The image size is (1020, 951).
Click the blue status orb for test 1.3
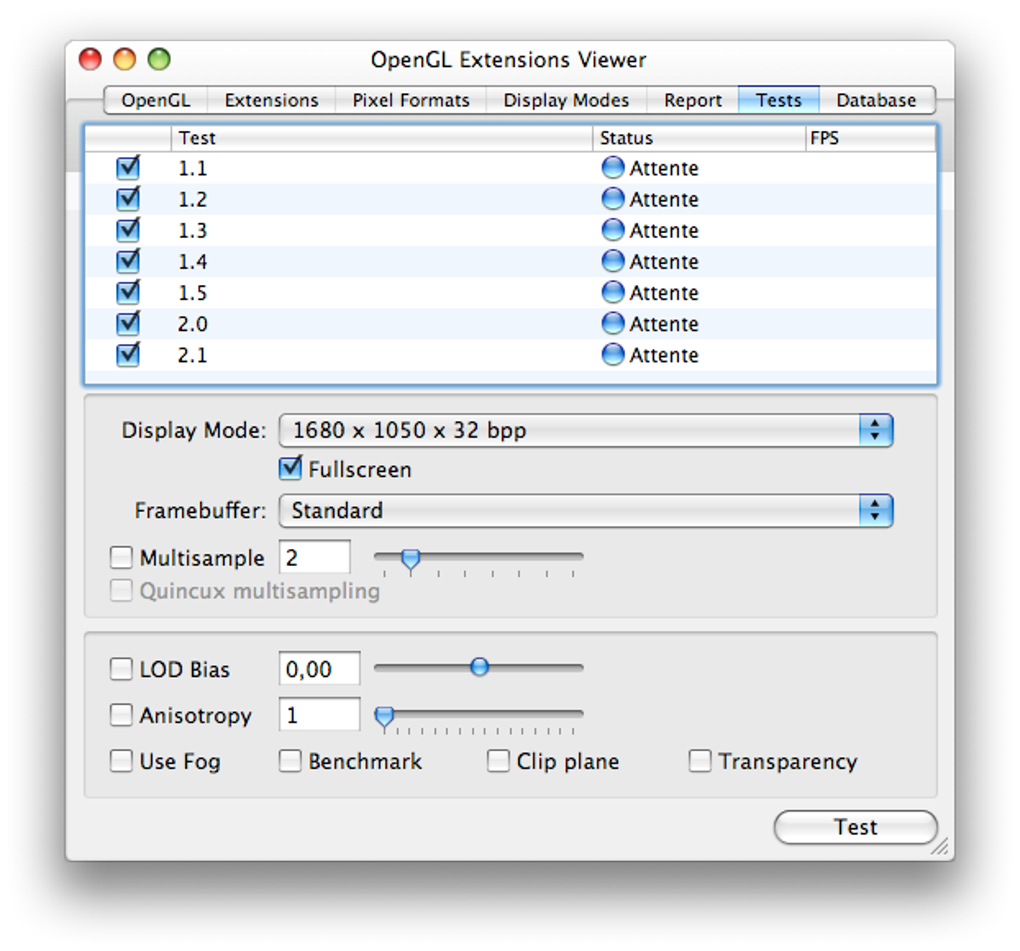613,230
